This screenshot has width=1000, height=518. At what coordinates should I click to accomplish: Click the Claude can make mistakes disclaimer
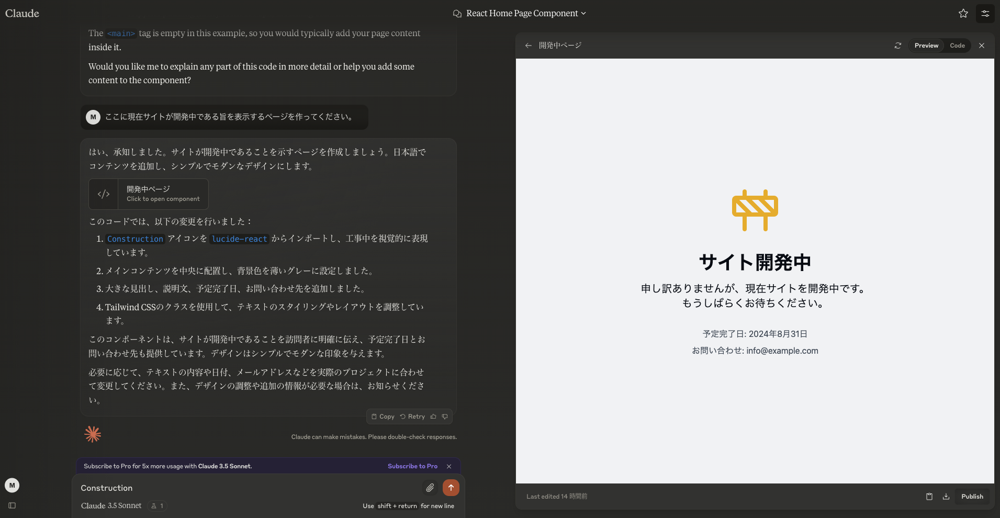pyautogui.click(x=374, y=437)
